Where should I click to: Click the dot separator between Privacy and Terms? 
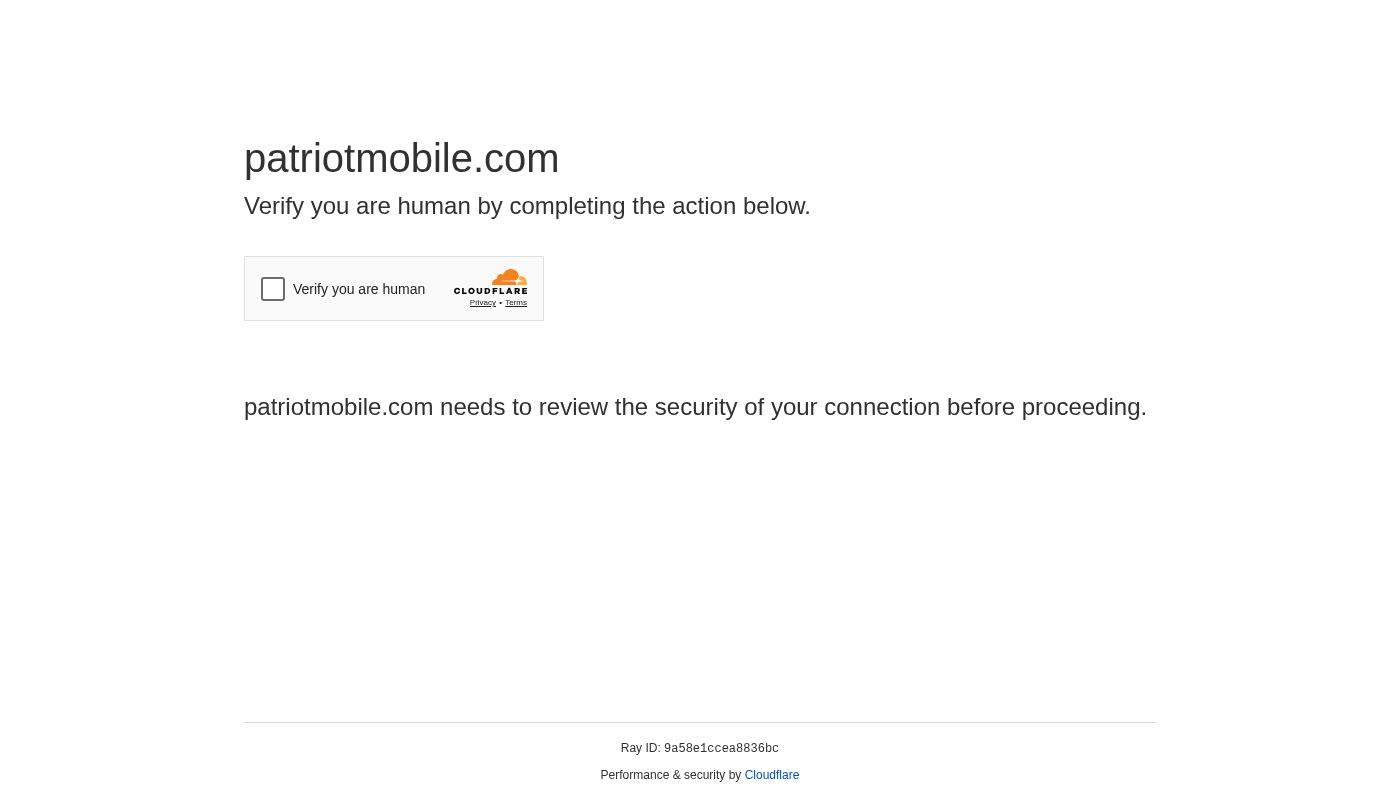click(500, 303)
